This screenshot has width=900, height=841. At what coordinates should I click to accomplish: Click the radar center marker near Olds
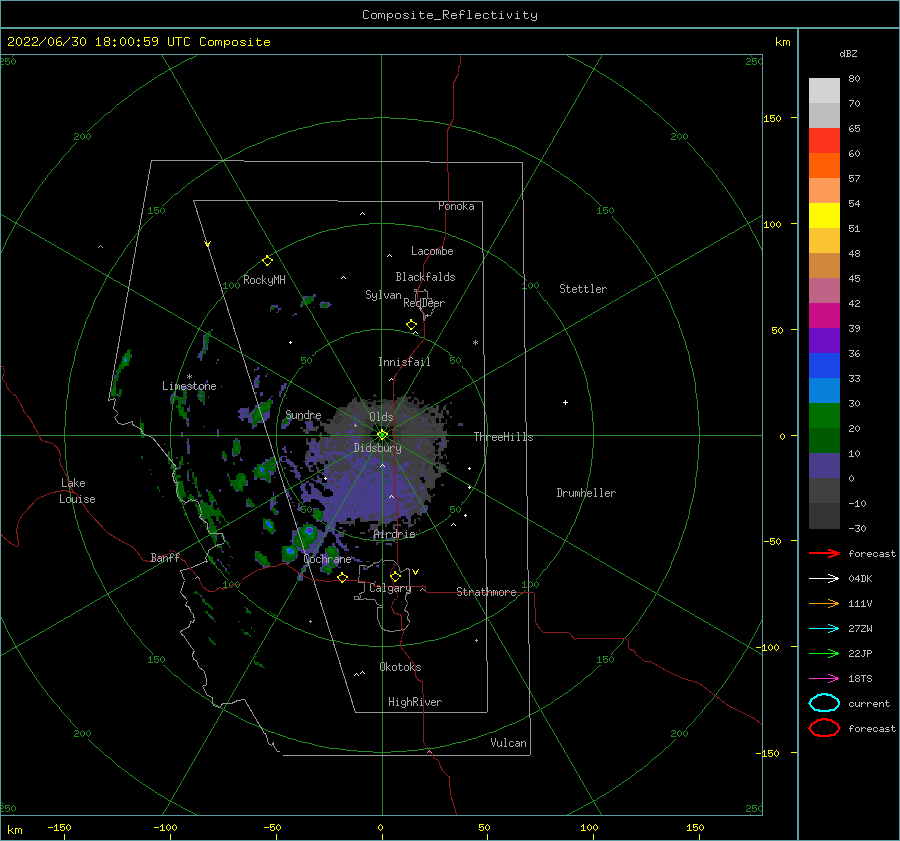click(382, 435)
